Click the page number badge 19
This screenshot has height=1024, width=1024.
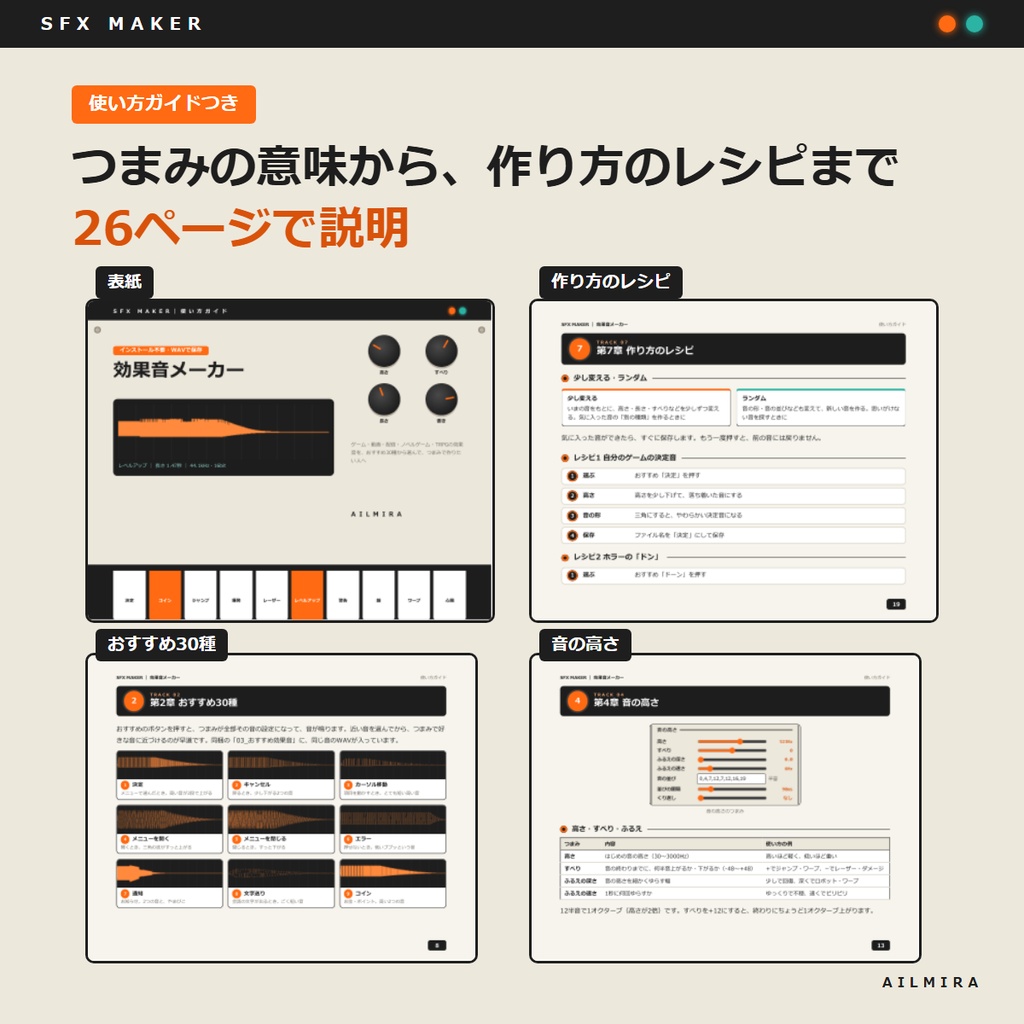[x=895, y=604]
